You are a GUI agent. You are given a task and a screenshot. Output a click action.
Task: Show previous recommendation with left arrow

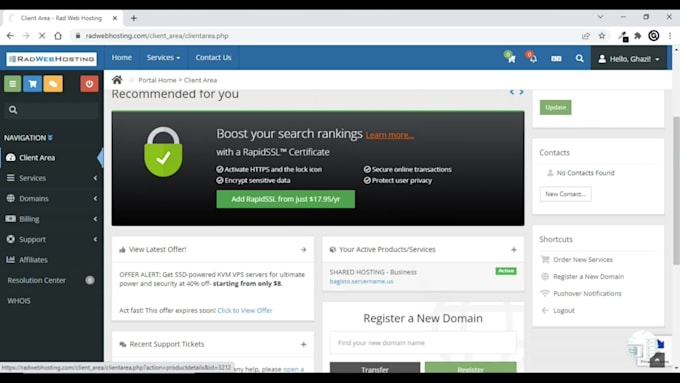512,92
